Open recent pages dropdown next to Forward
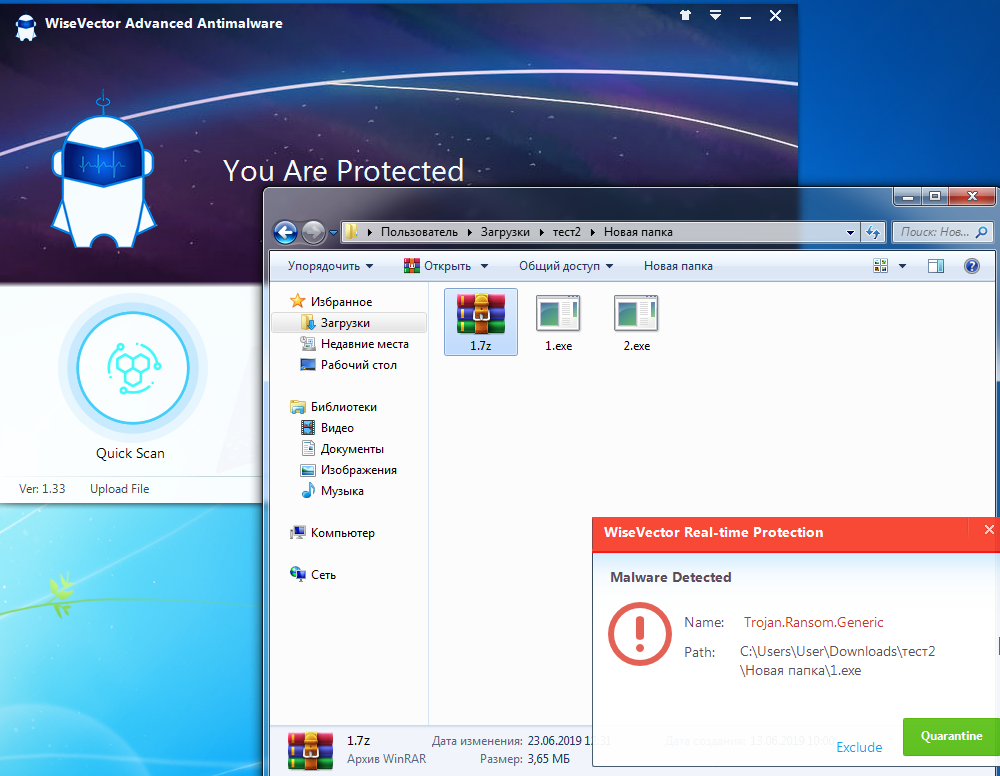The image size is (1000, 776). 333,233
